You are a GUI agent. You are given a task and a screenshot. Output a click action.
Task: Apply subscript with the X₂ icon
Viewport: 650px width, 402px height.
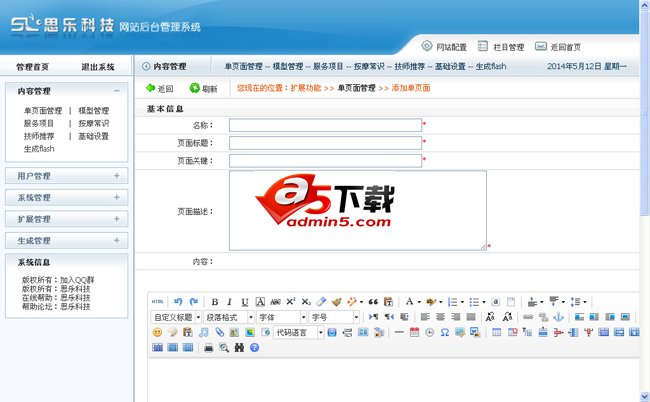306,302
